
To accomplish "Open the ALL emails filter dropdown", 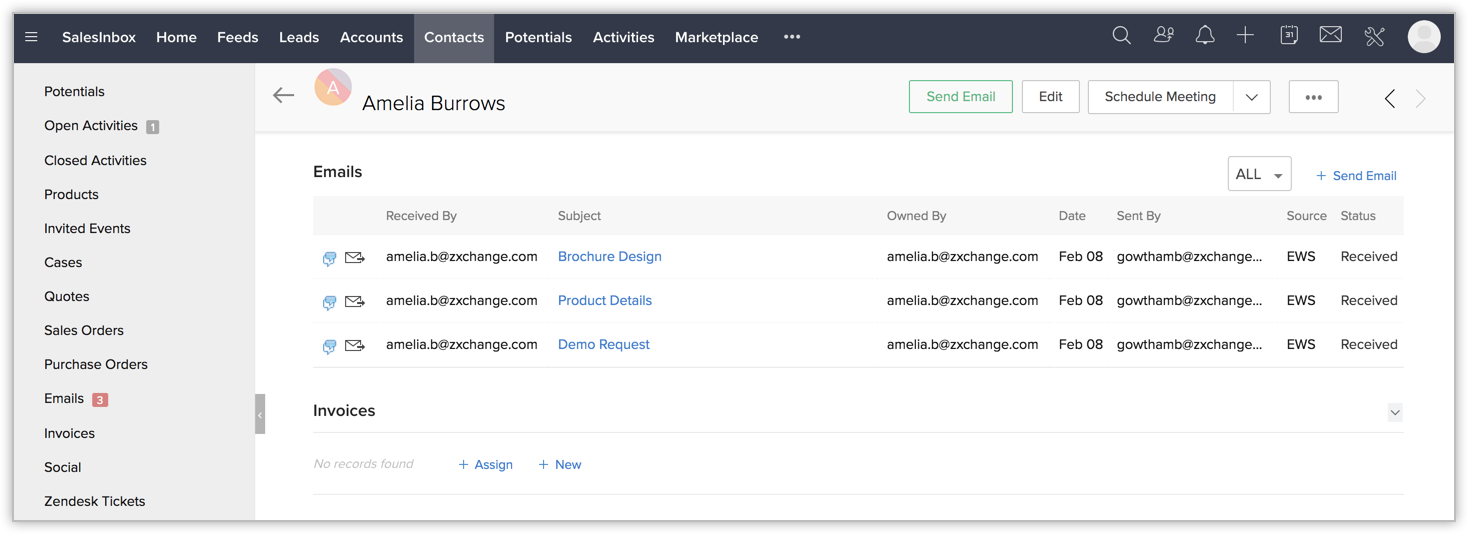I will pos(1259,174).
